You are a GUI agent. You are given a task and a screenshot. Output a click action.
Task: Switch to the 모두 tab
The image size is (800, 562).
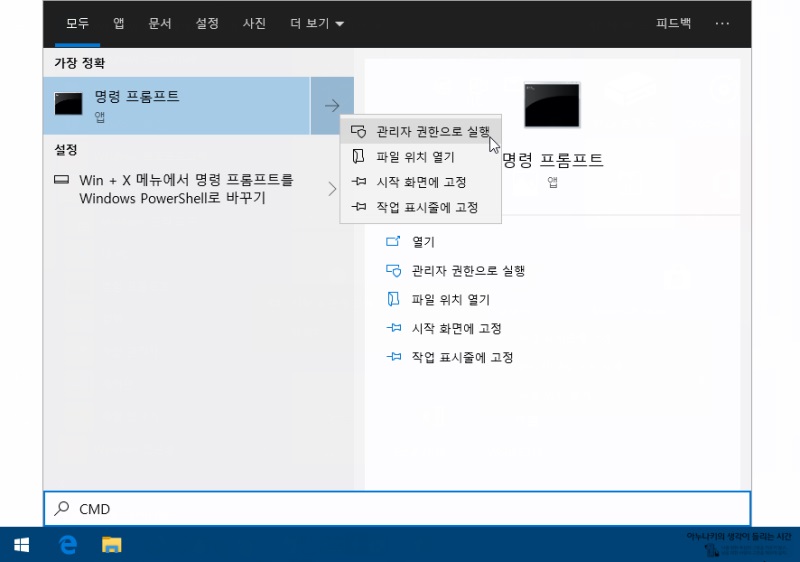(x=78, y=23)
